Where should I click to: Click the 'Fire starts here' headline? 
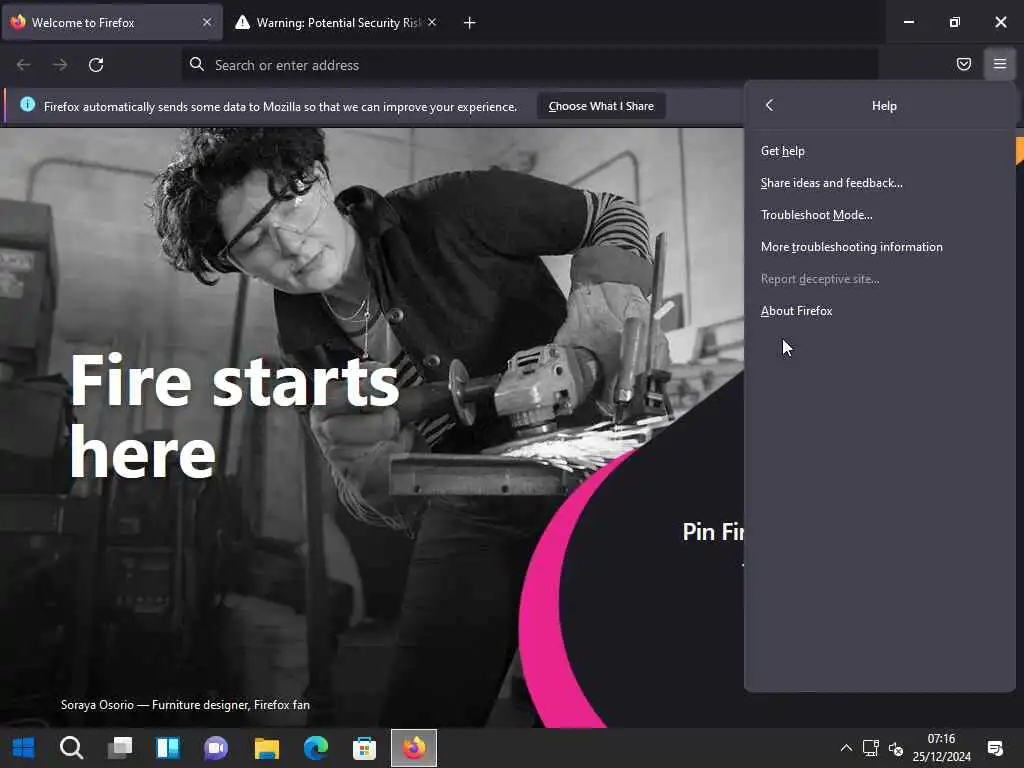coord(235,416)
